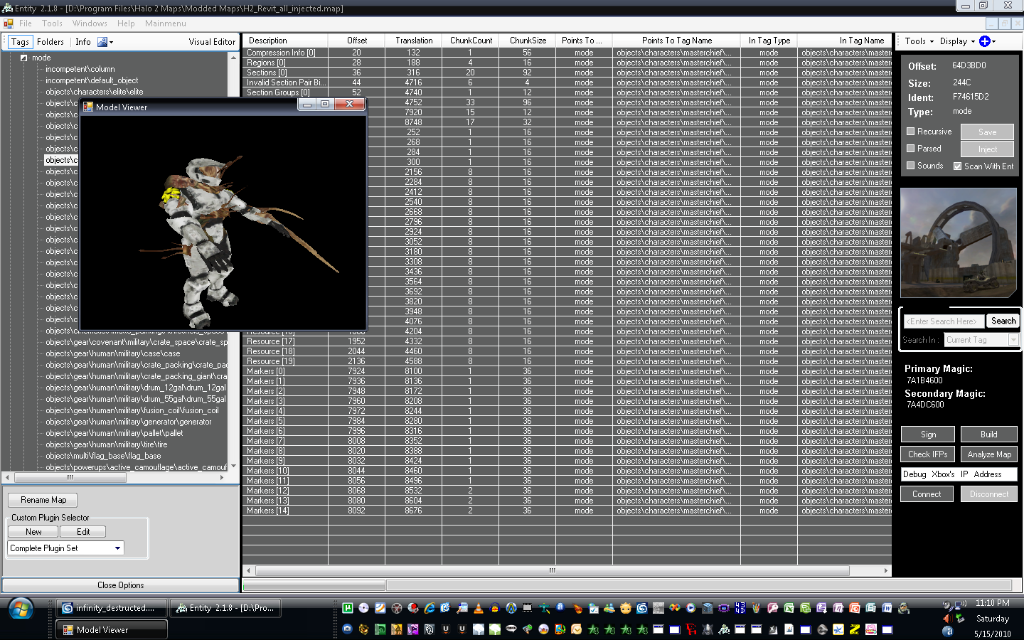Click the Debug Xbox's IP Address field

(x=959, y=474)
